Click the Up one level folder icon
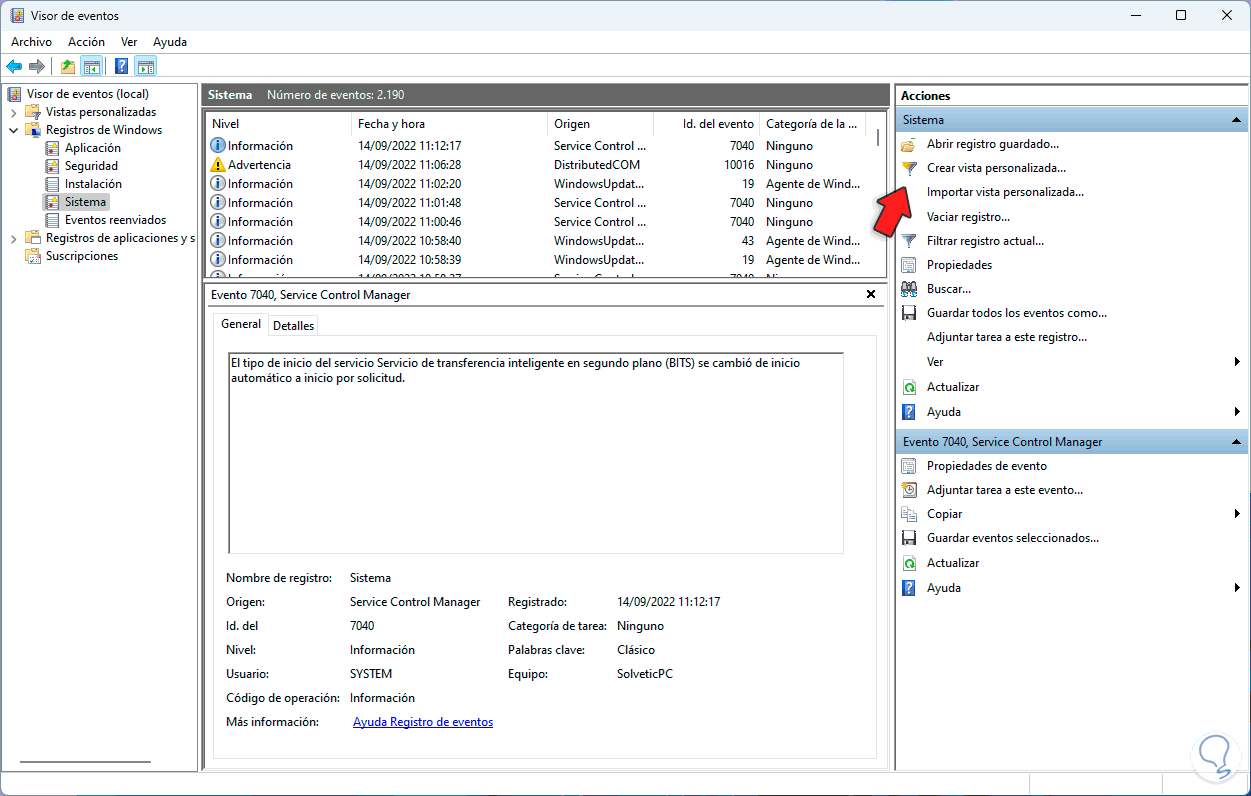Image resolution: width=1251 pixels, height=796 pixels. (67, 67)
